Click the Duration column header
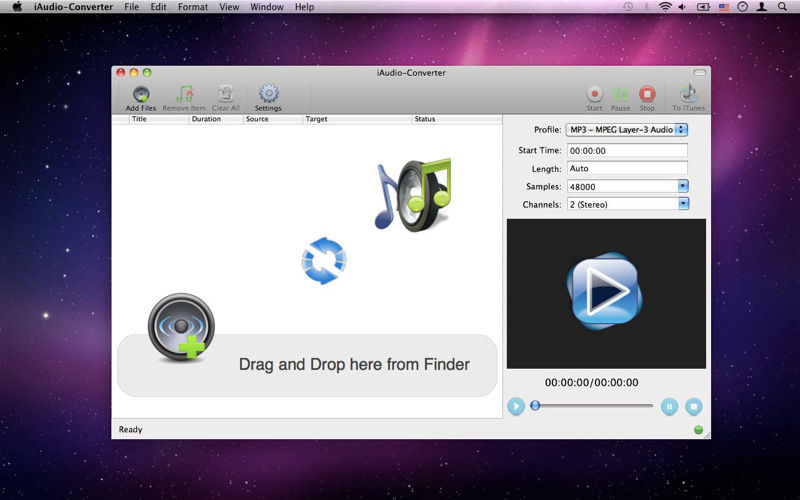800x500 pixels. coord(216,119)
